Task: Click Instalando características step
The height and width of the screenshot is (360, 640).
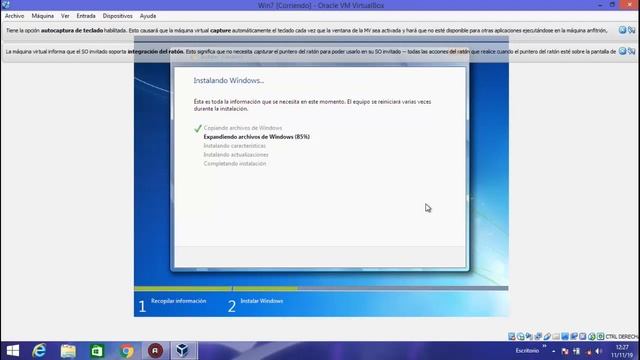Action: coord(235,146)
